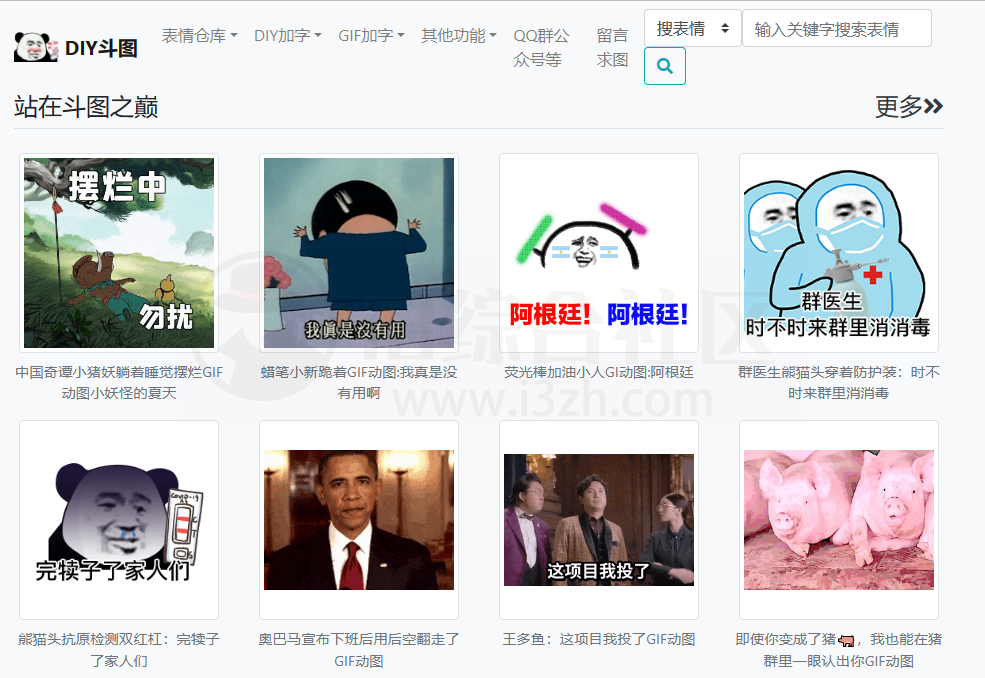This screenshot has height=678, width=985.
Task: Open the 我真是没有用 Shin-chan thumbnail
Action: tap(359, 253)
